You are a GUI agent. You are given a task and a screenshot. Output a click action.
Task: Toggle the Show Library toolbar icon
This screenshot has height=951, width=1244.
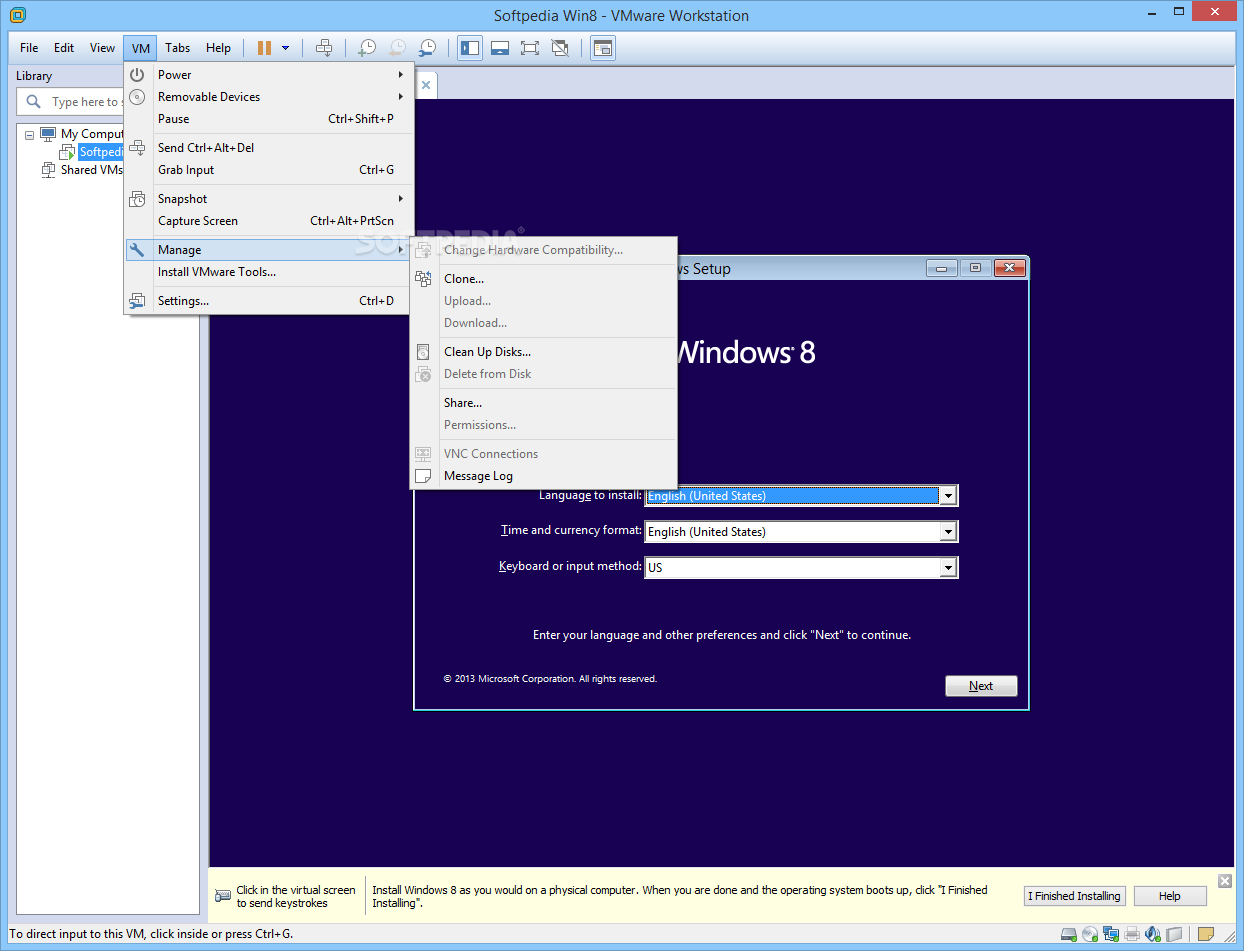pyautogui.click(x=470, y=48)
